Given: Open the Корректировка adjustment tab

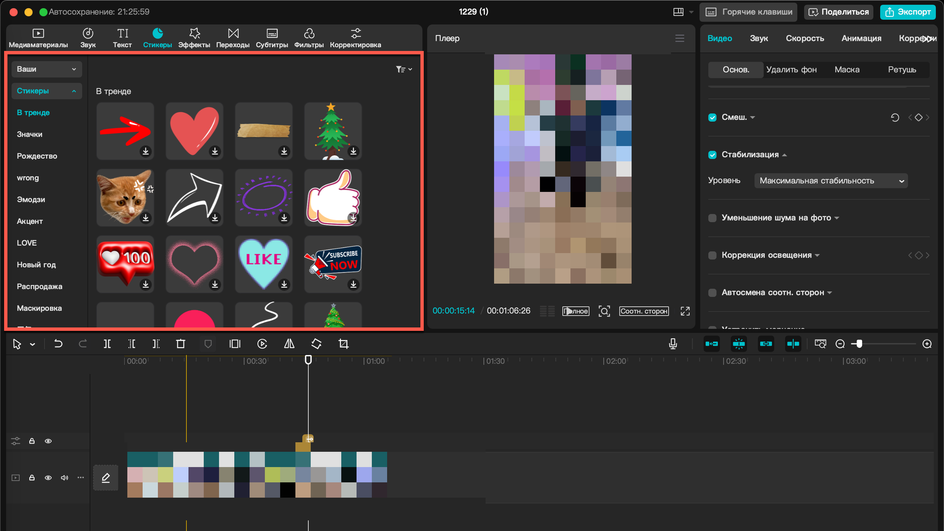Looking at the screenshot, I should click(355, 38).
